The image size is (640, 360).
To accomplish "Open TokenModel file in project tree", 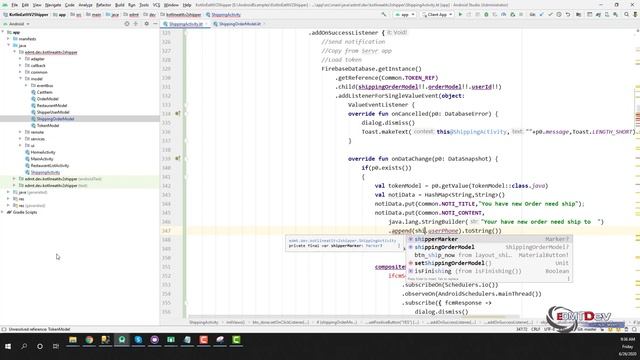I will (48, 125).
